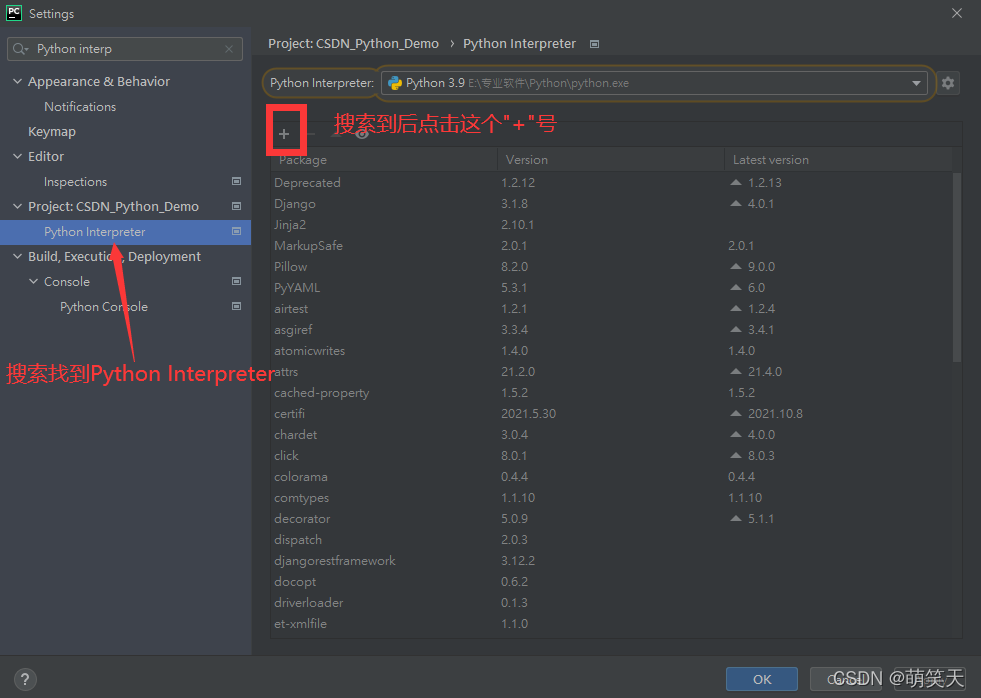This screenshot has width=981, height=698.
Task: Click upgrade arrow for airtest
Action: point(736,308)
